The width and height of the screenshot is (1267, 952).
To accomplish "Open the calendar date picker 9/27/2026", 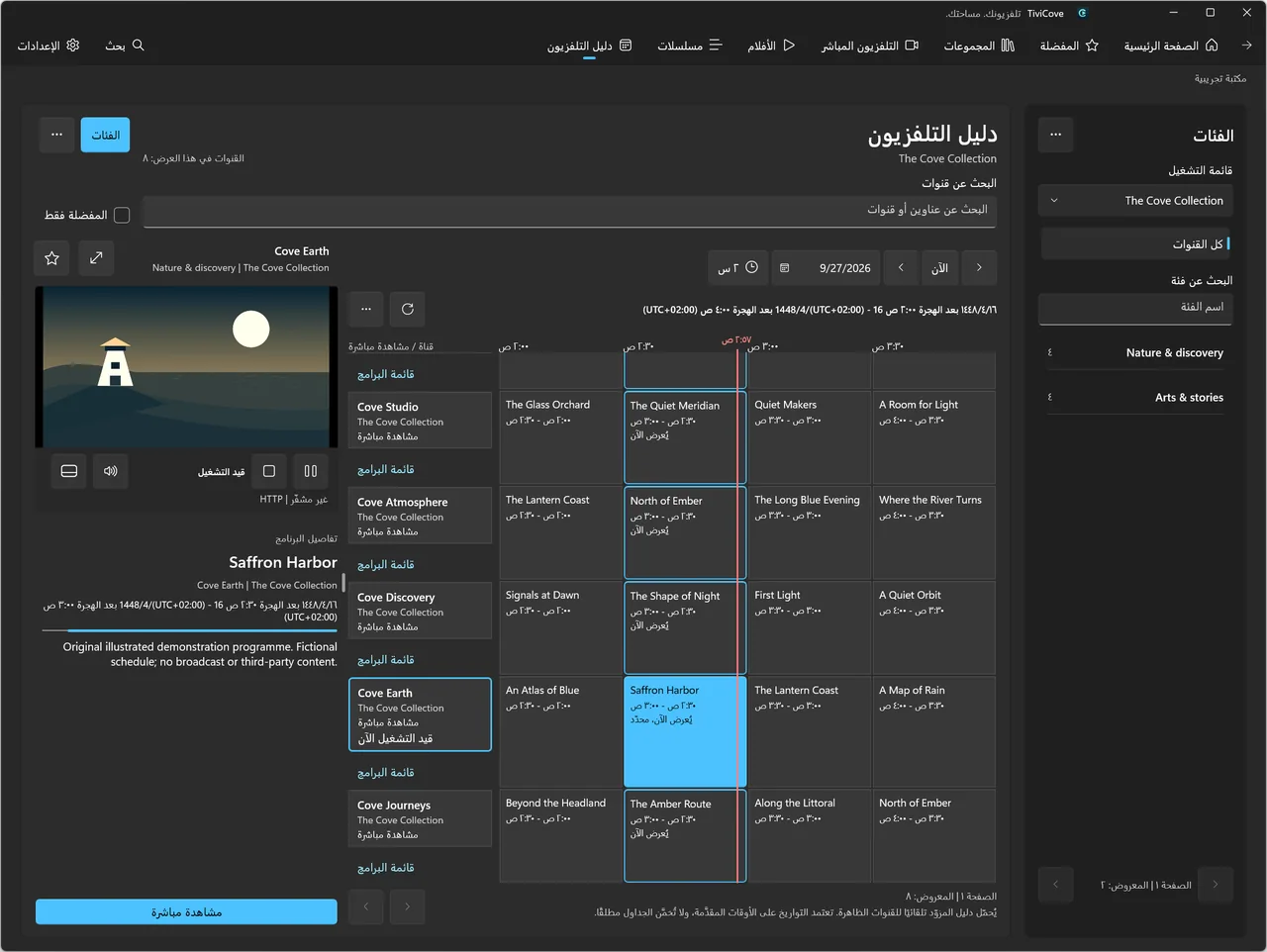I will (827, 268).
